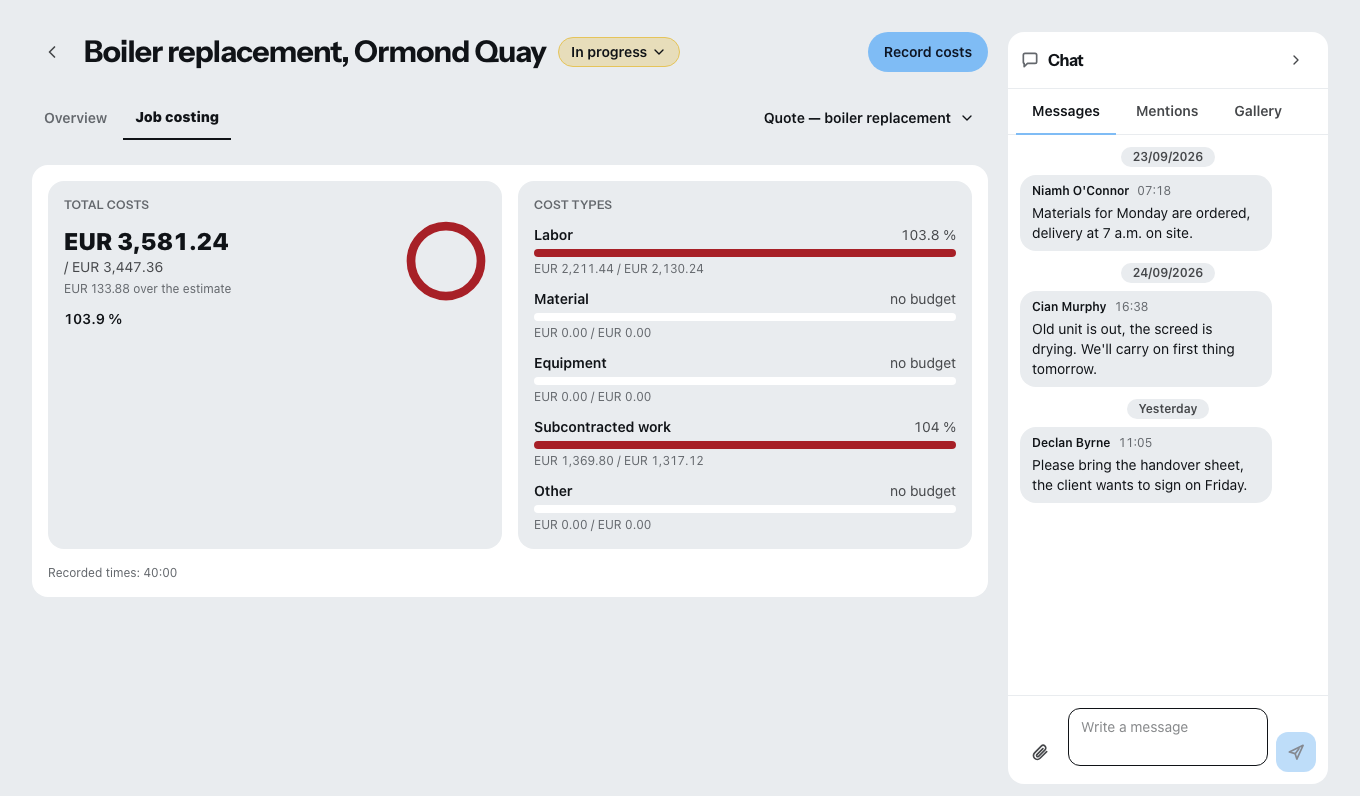1360x796 pixels.
Task: Click 'EUR 2,211.44 / EUR 2,130.24' labor amounts
Action: coord(621,269)
